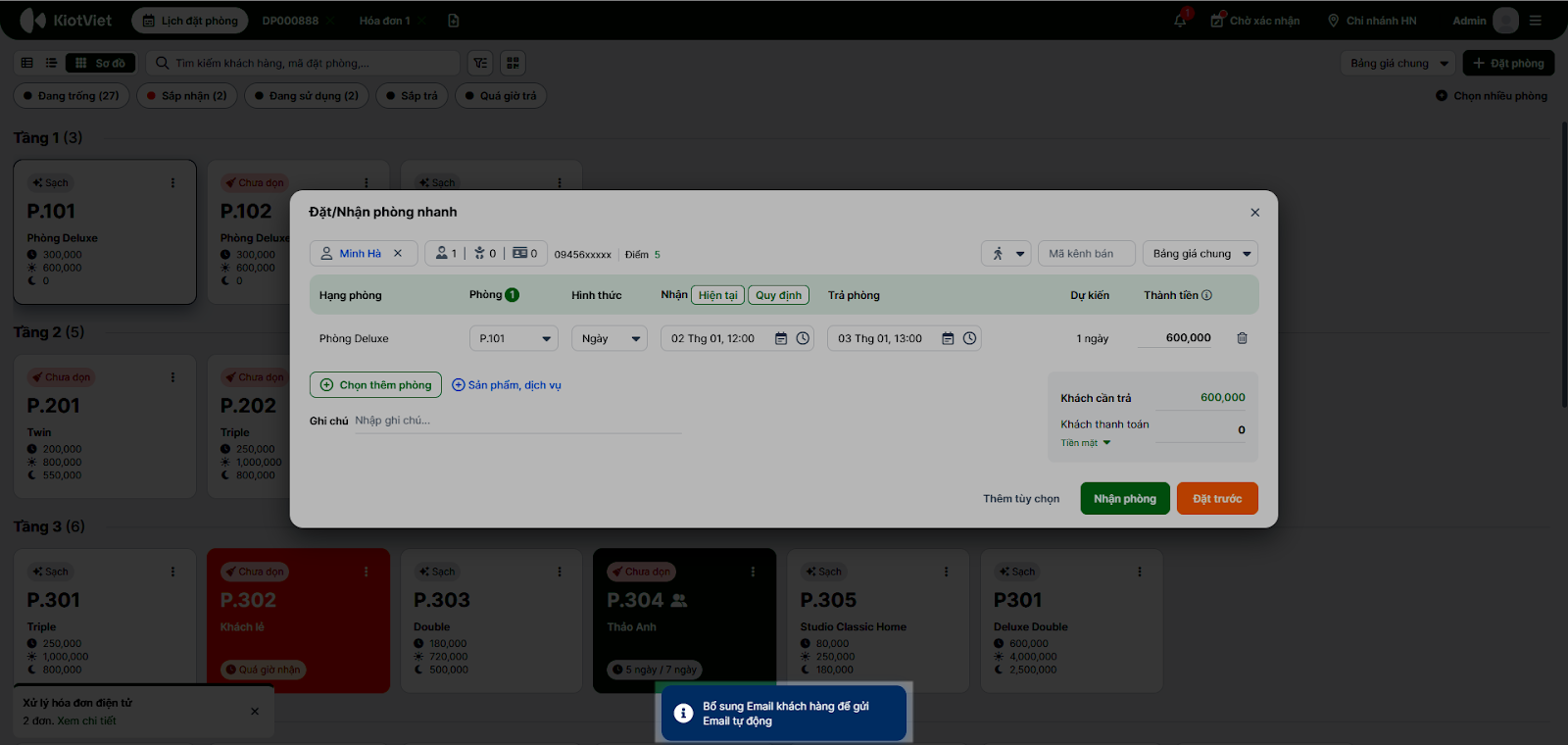Click Chọn nhiều phòng

(1492, 96)
